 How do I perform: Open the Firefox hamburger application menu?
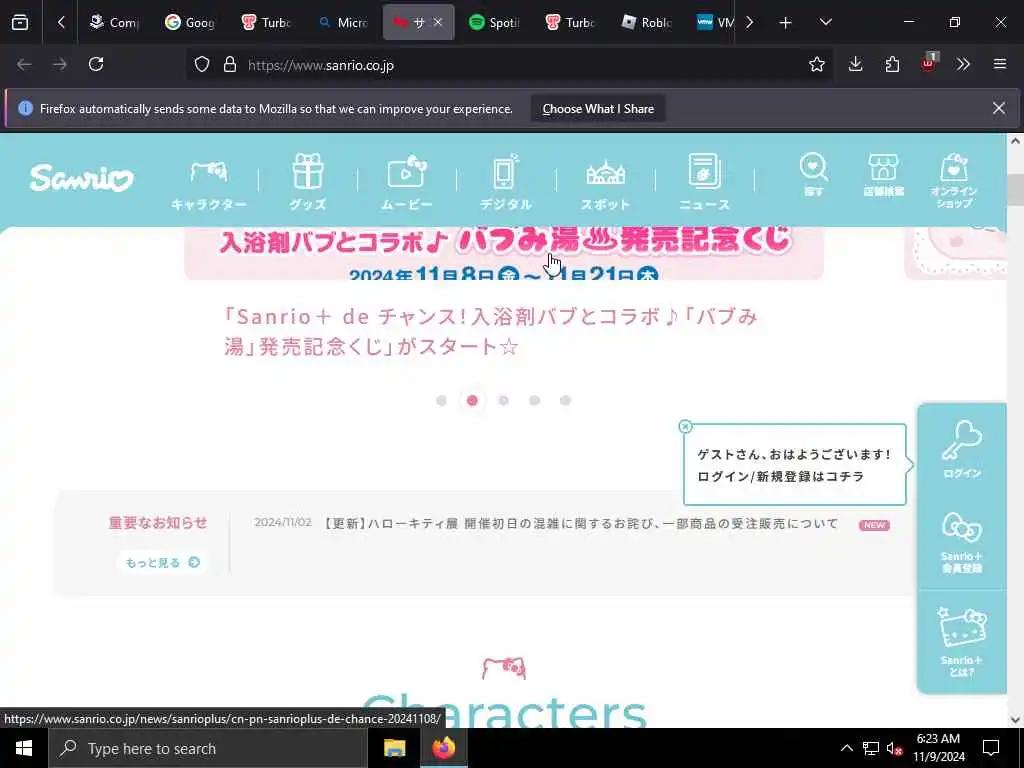click(1000, 64)
